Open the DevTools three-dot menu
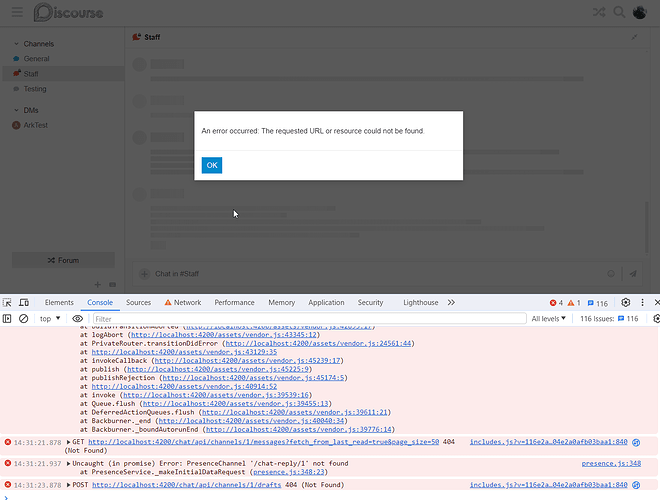 642,303
